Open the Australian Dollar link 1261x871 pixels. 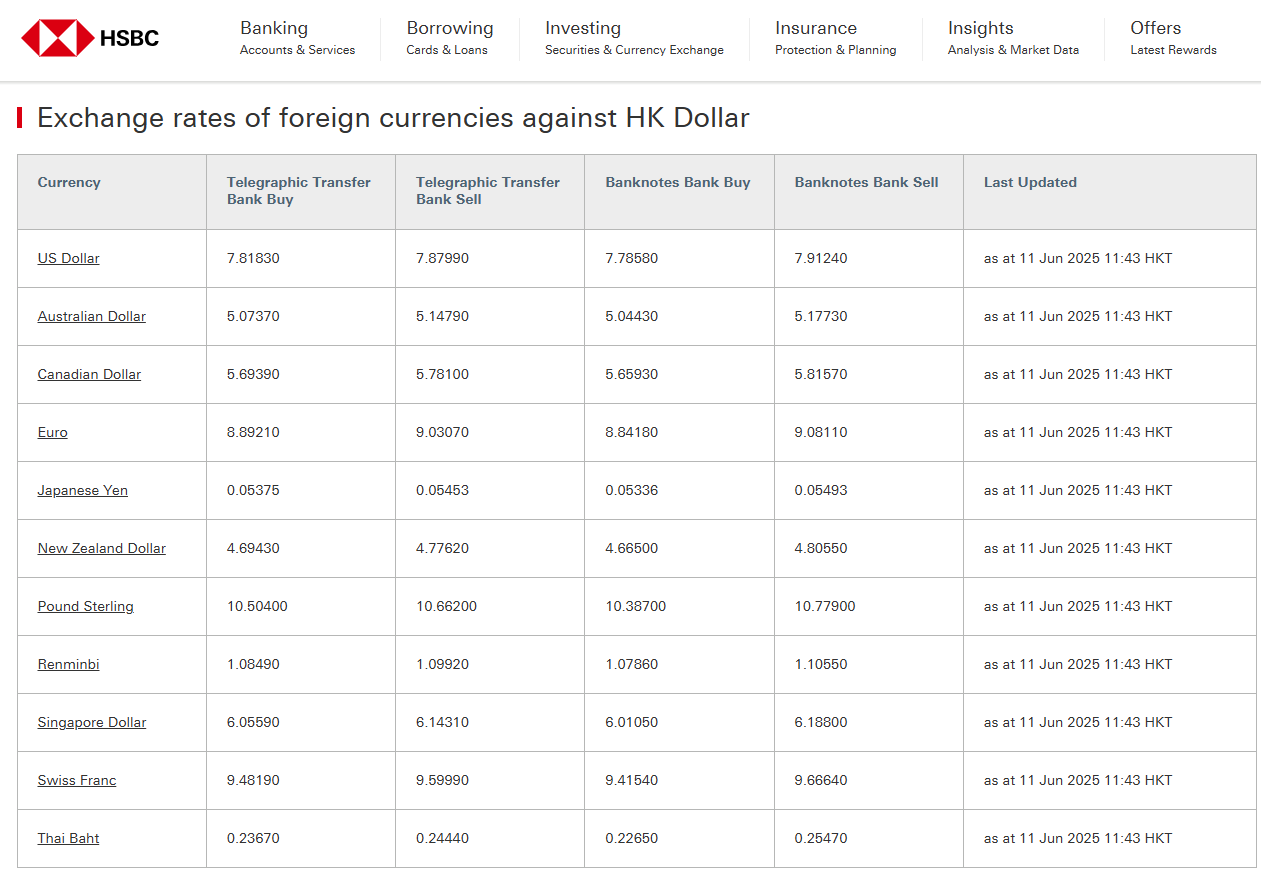point(92,316)
